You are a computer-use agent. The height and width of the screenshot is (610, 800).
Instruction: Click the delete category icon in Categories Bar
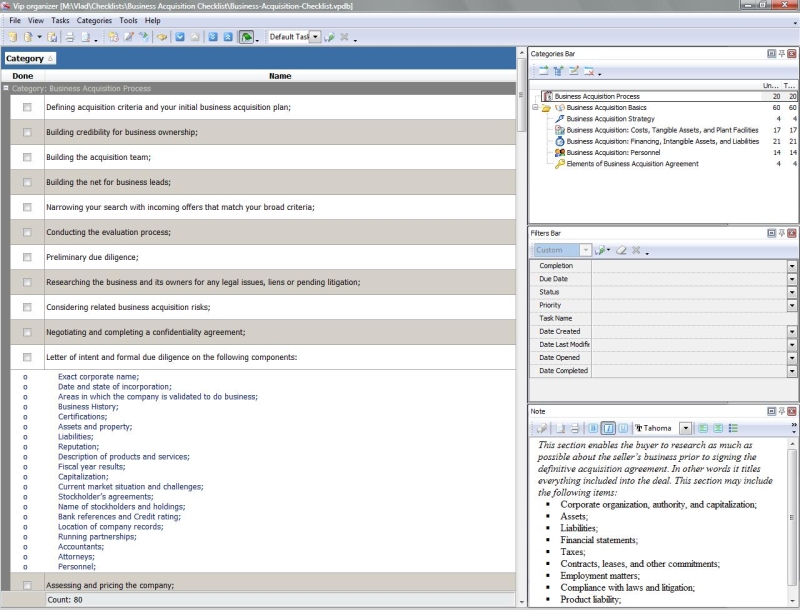click(589, 71)
